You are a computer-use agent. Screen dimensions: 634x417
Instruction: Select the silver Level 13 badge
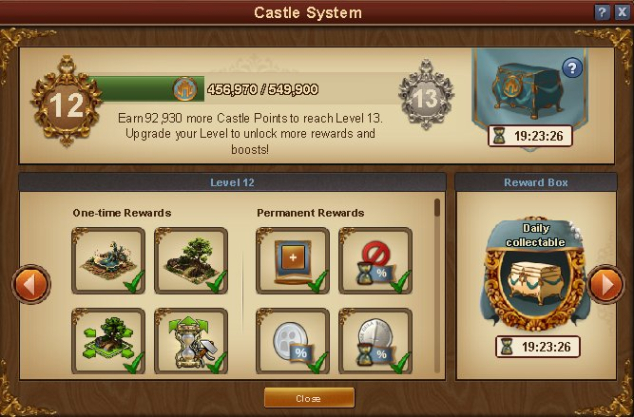tap(426, 95)
